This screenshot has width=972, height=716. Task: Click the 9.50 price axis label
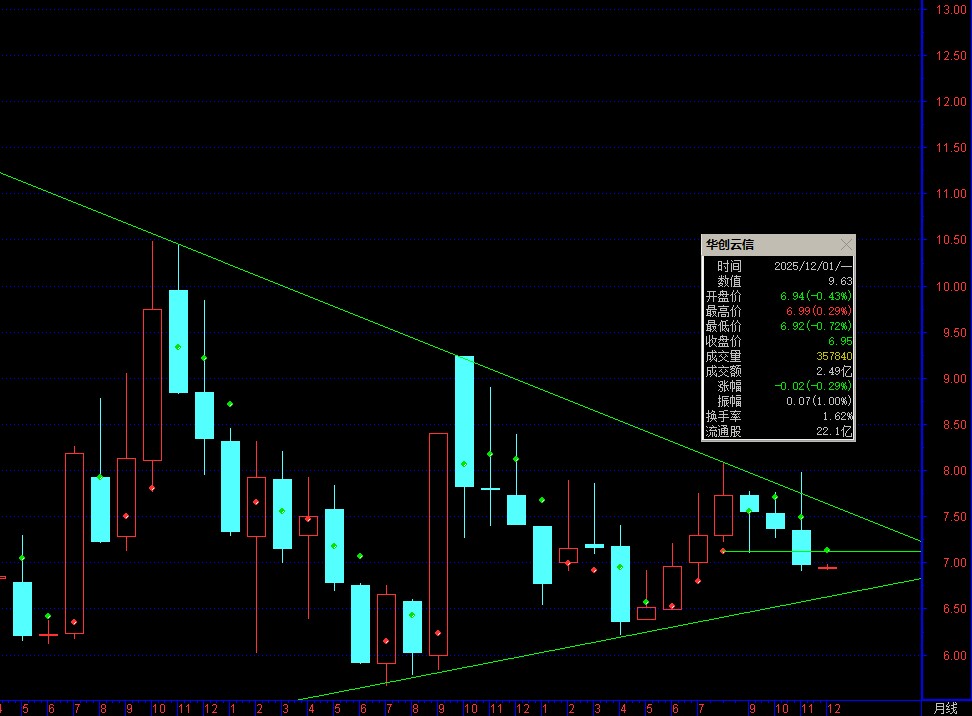tap(954, 333)
